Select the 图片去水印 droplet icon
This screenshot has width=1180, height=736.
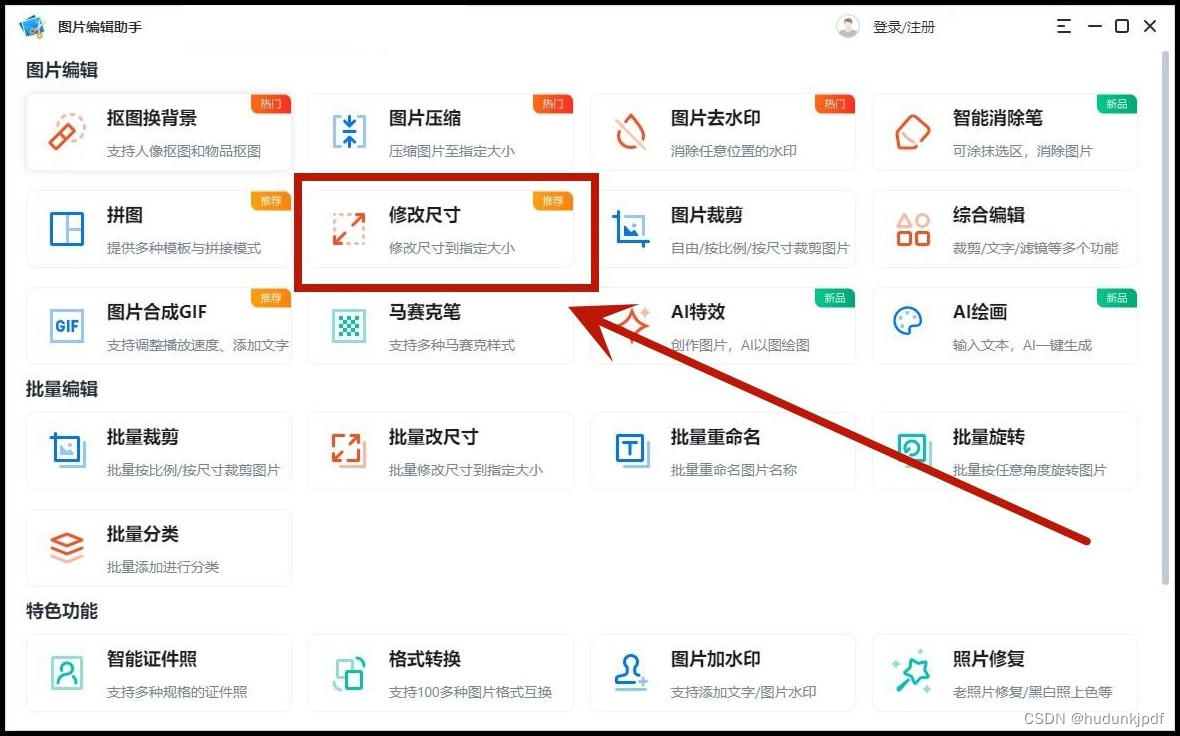point(631,132)
